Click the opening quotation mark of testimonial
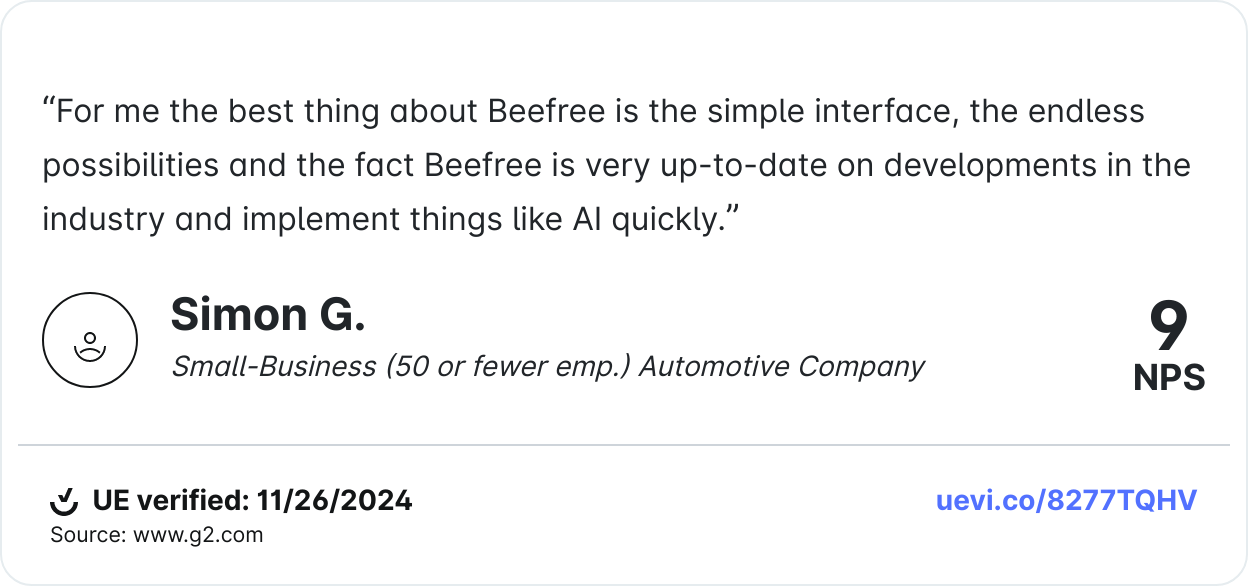Image resolution: width=1248 pixels, height=586 pixels. pyautogui.click(x=48, y=110)
